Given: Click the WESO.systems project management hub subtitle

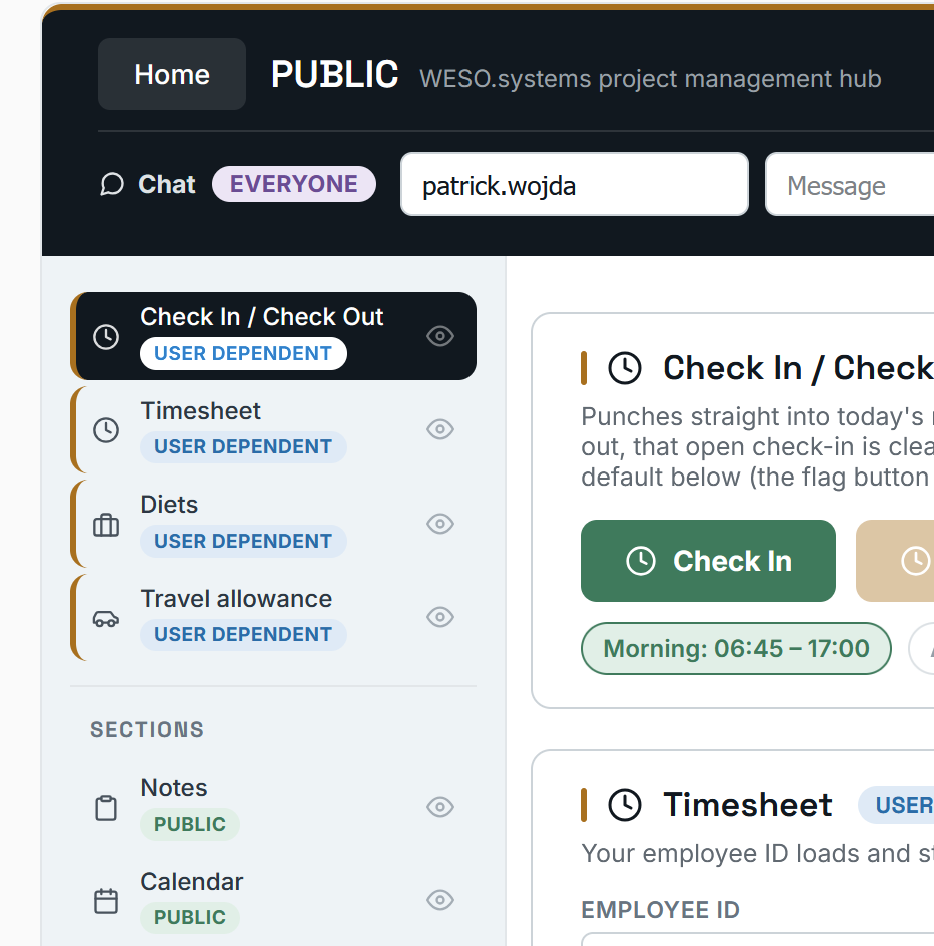Looking at the screenshot, I should click(650, 78).
